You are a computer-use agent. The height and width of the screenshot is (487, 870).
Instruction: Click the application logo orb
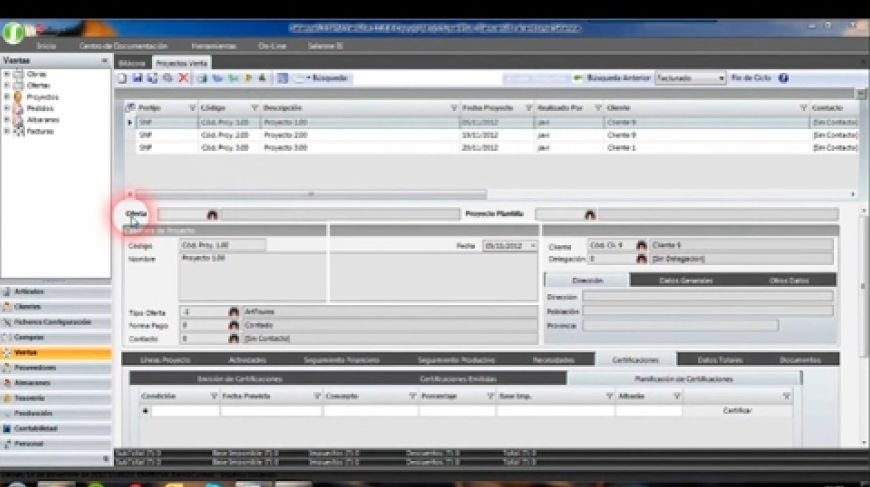(x=13, y=32)
